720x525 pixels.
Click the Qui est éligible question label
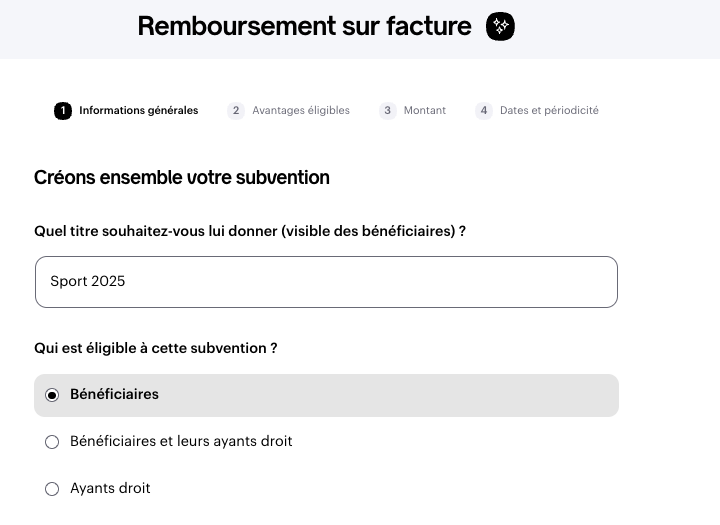156,348
